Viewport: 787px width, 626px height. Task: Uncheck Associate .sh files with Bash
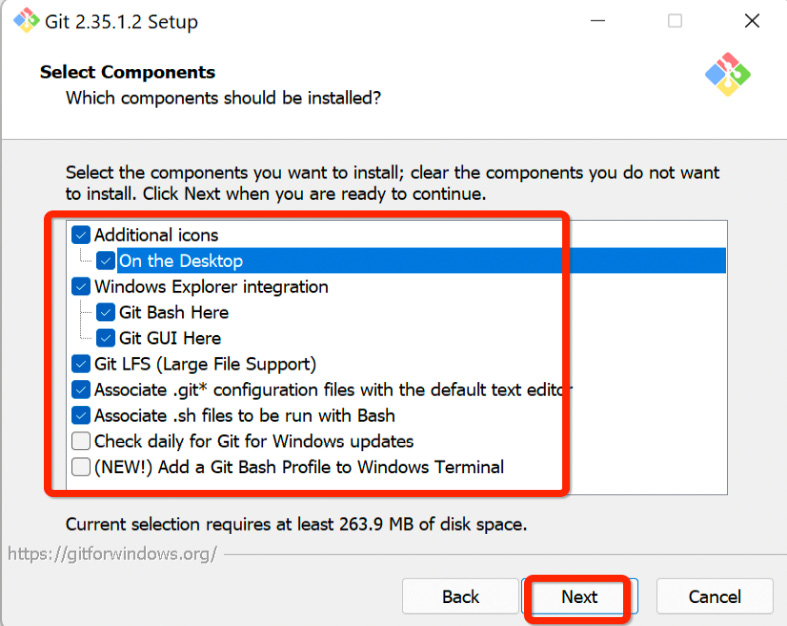[x=81, y=415]
